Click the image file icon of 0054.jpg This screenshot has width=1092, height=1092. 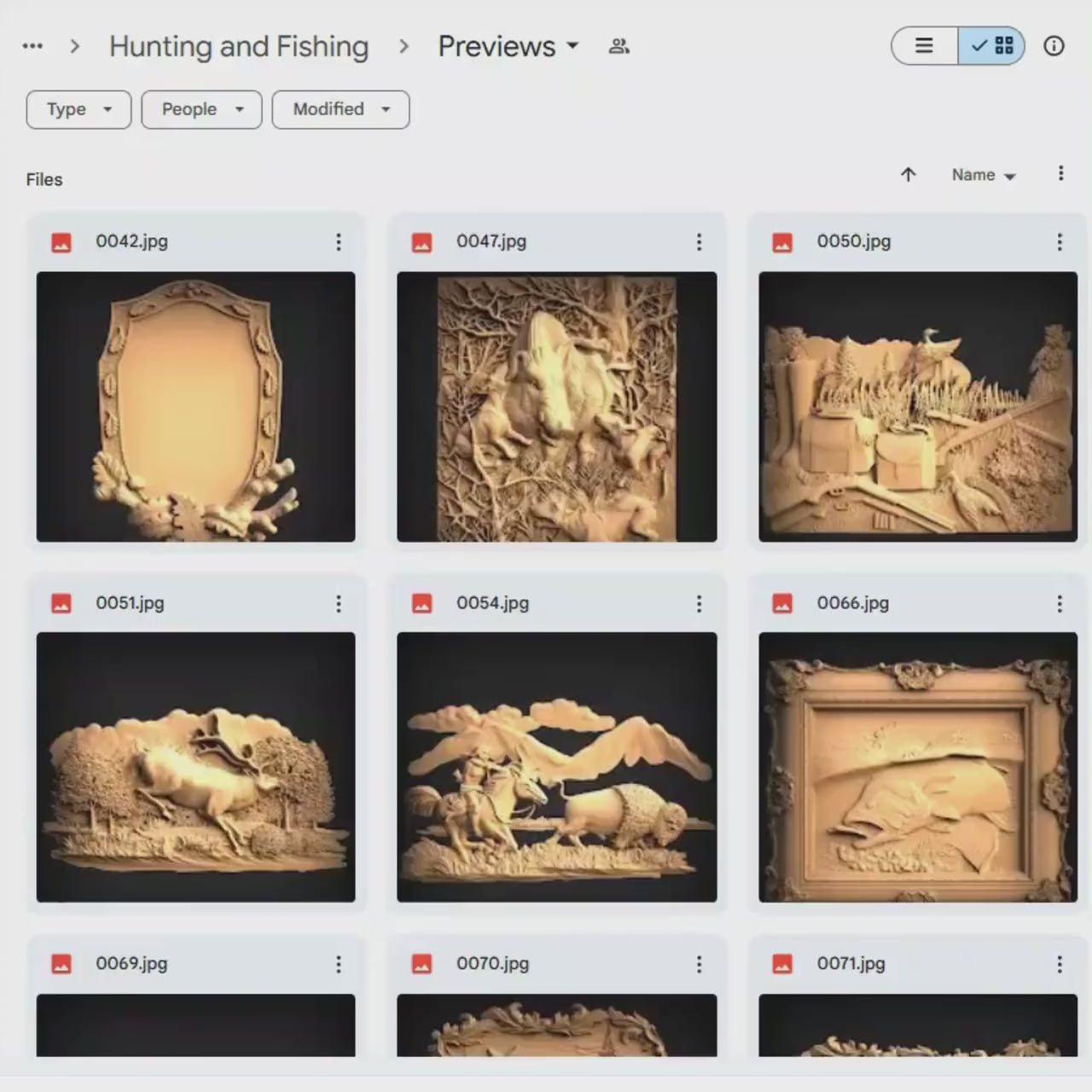pyautogui.click(x=422, y=604)
